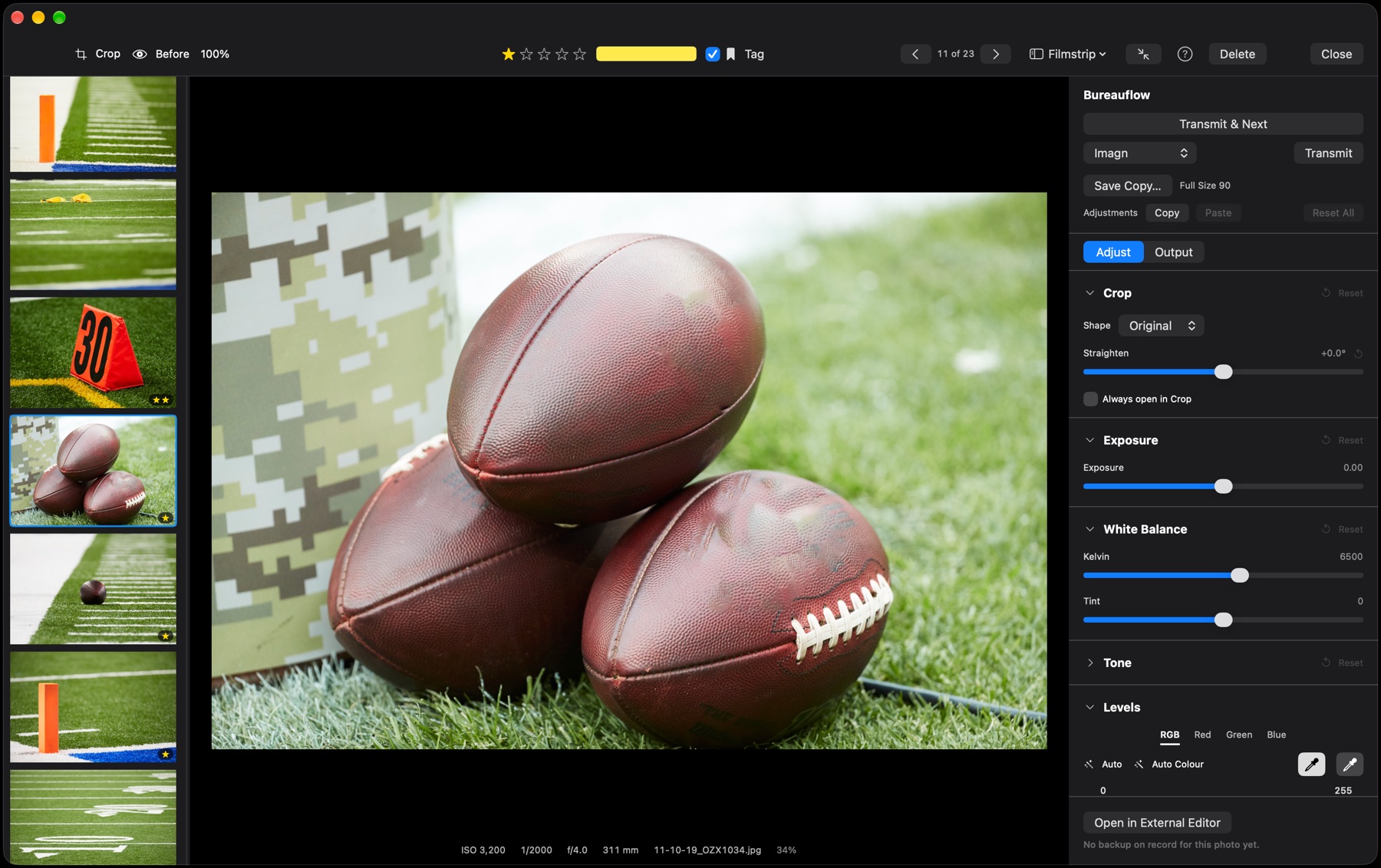Copy the adjustments
1381x868 pixels.
coord(1167,212)
